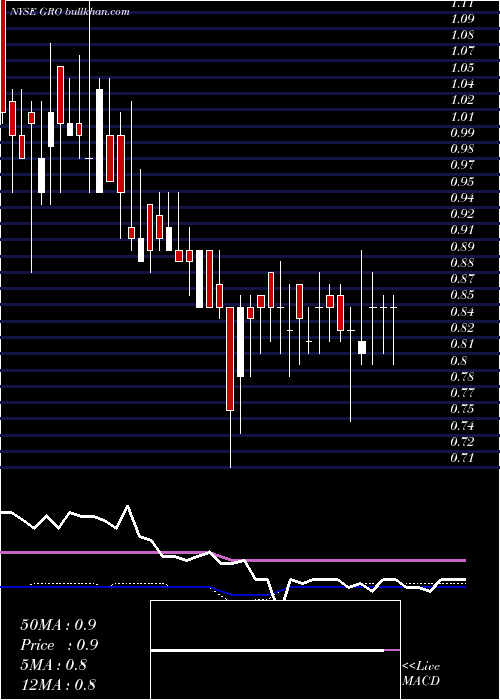
Task: Click the 5MA : 0.8 label
Action: [56, 665]
